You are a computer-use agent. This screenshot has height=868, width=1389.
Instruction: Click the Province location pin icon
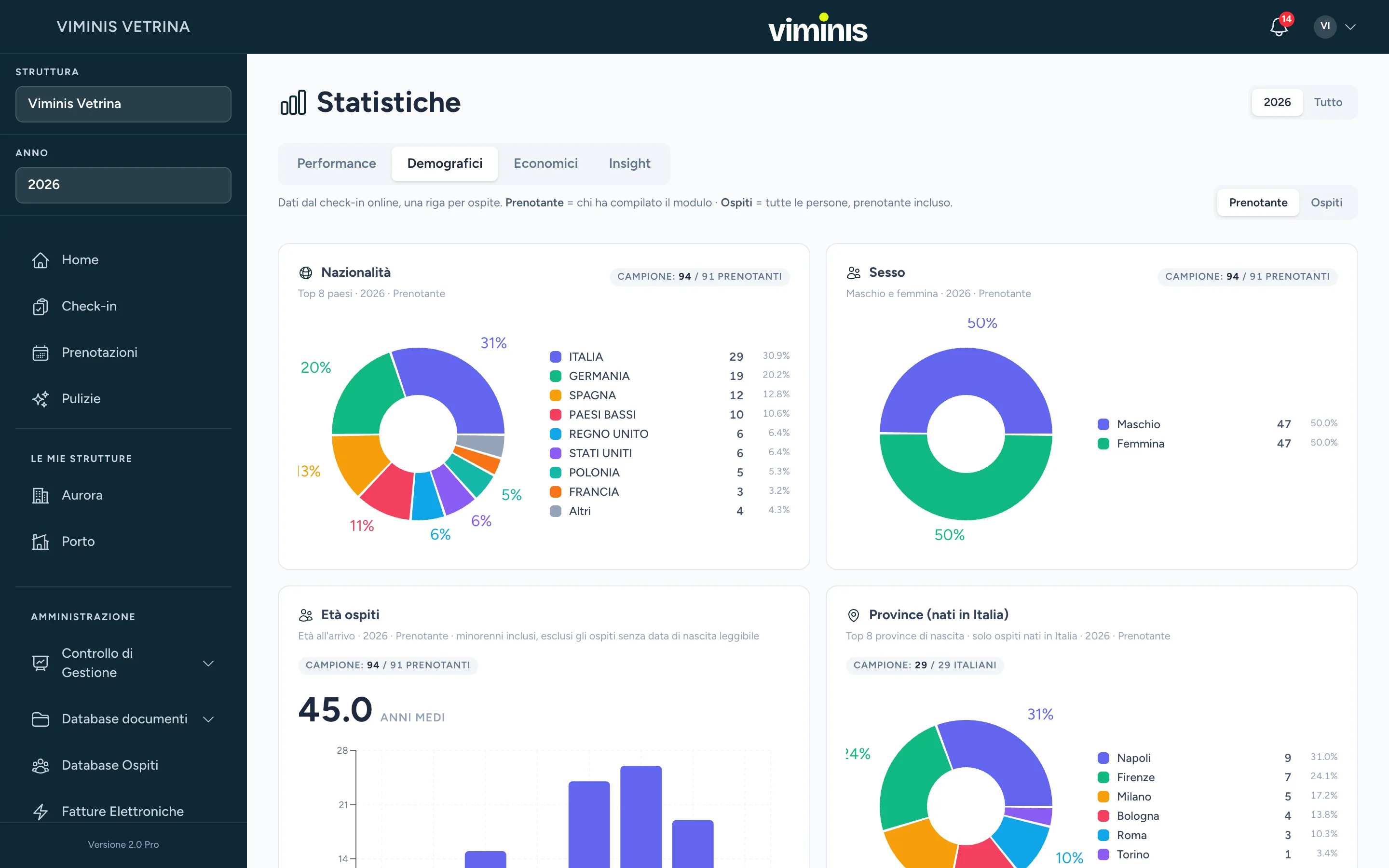[x=854, y=615]
